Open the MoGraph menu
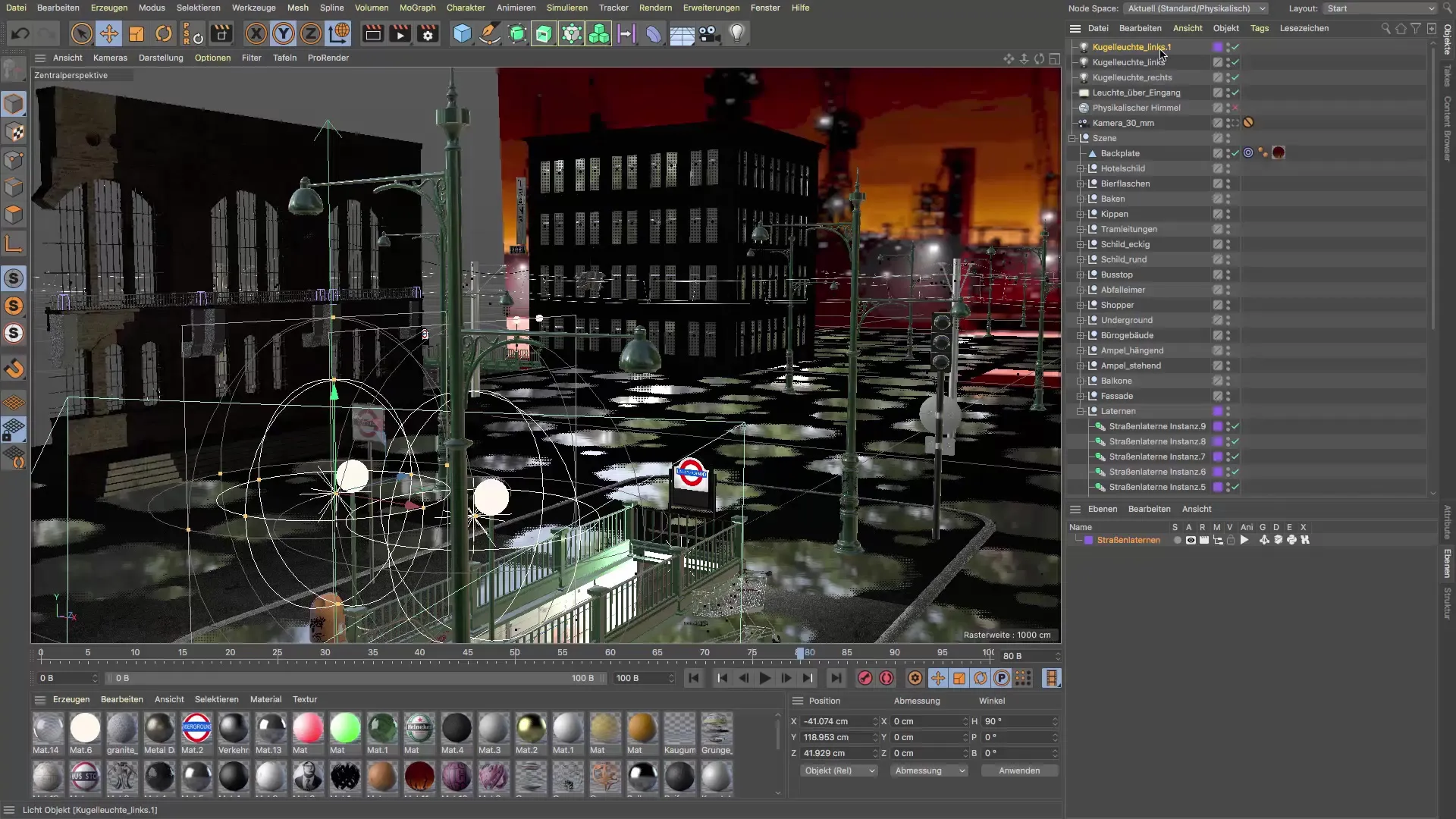The height and width of the screenshot is (819, 1456). [x=417, y=8]
